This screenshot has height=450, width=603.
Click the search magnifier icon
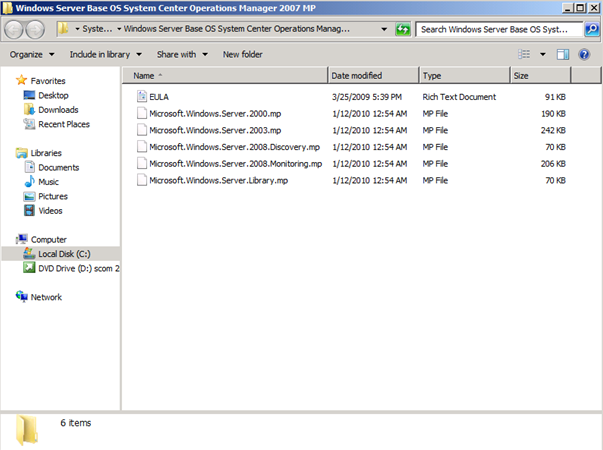(591, 30)
